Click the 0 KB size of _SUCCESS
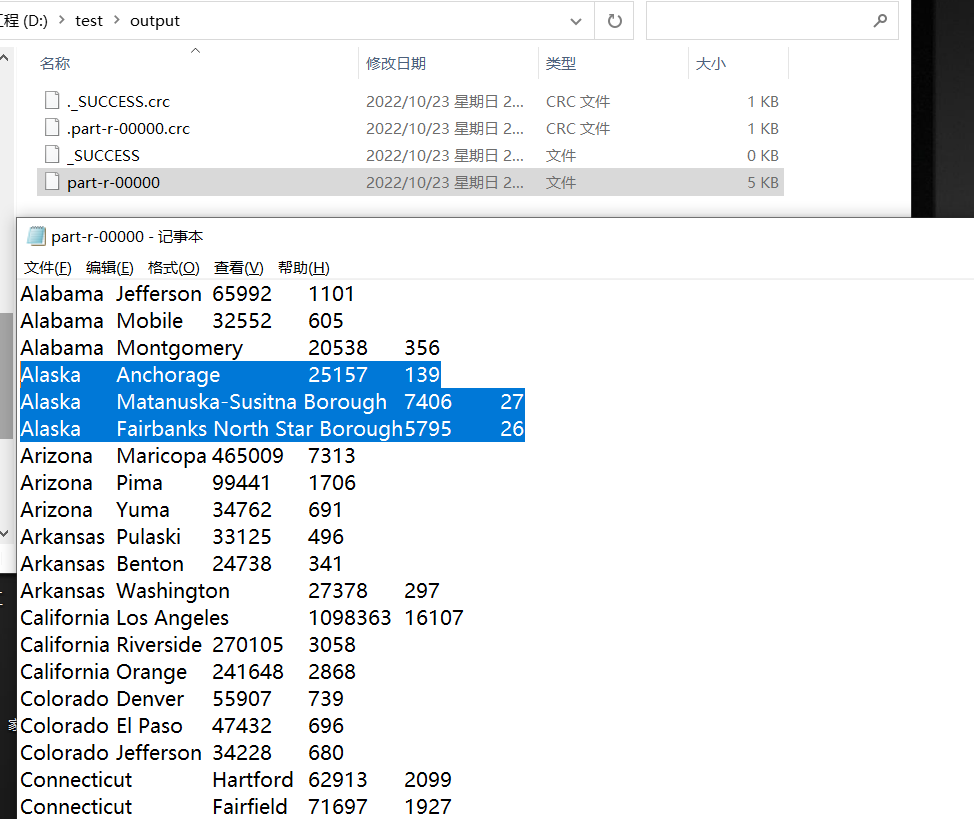Image resolution: width=974 pixels, height=819 pixels. pyautogui.click(x=763, y=155)
